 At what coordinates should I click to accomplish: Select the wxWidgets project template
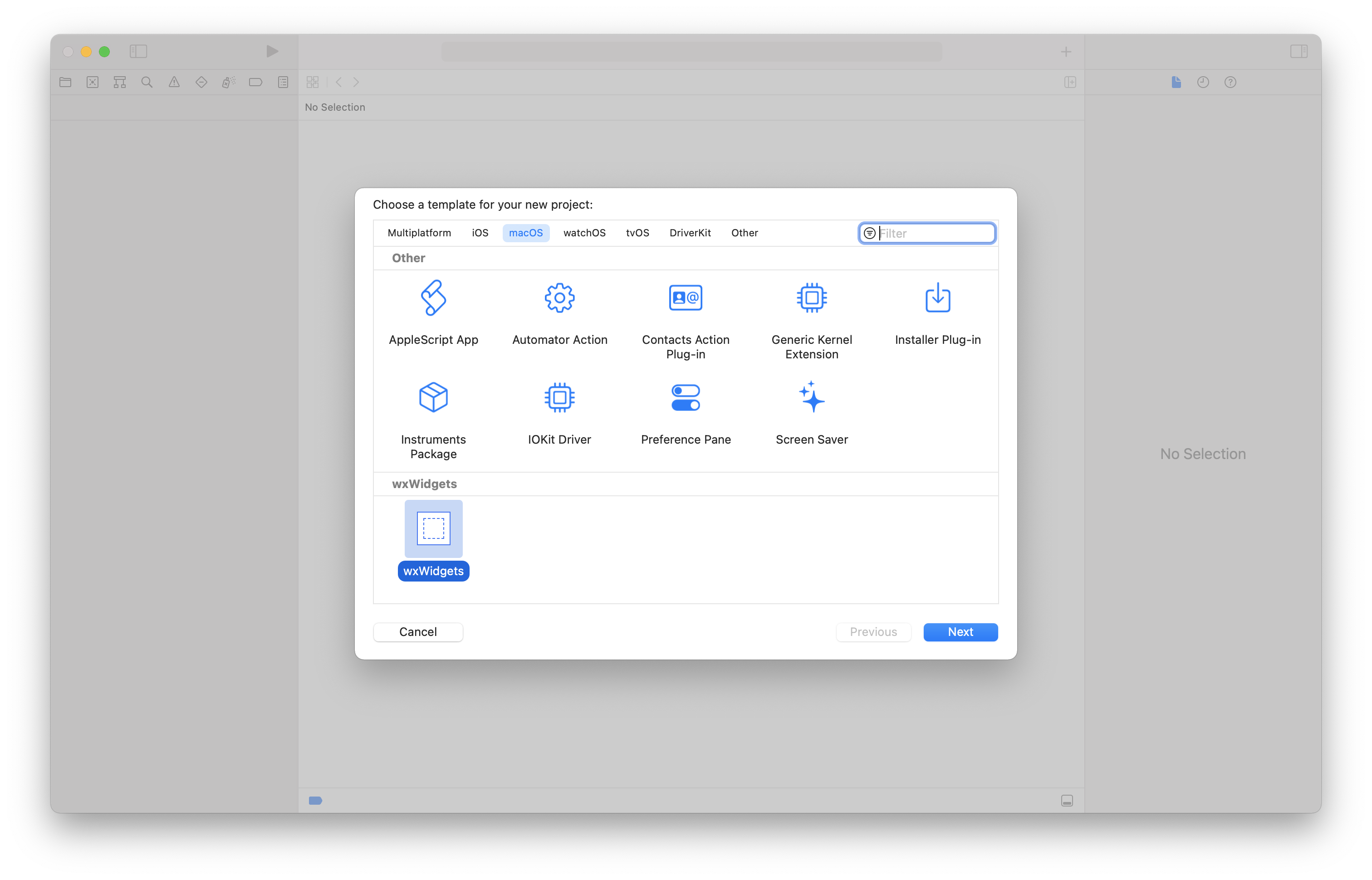coord(433,528)
